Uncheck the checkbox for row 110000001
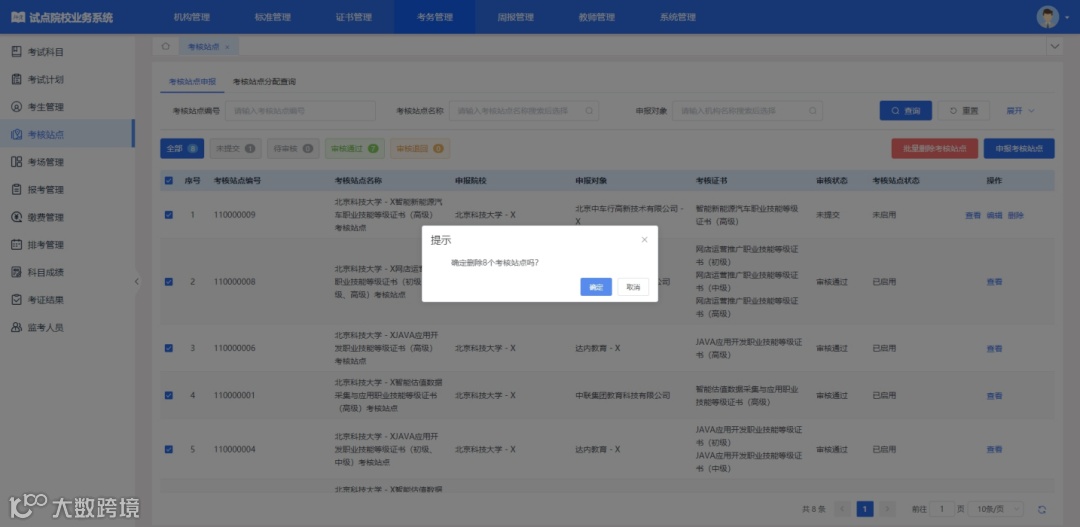 169,395
